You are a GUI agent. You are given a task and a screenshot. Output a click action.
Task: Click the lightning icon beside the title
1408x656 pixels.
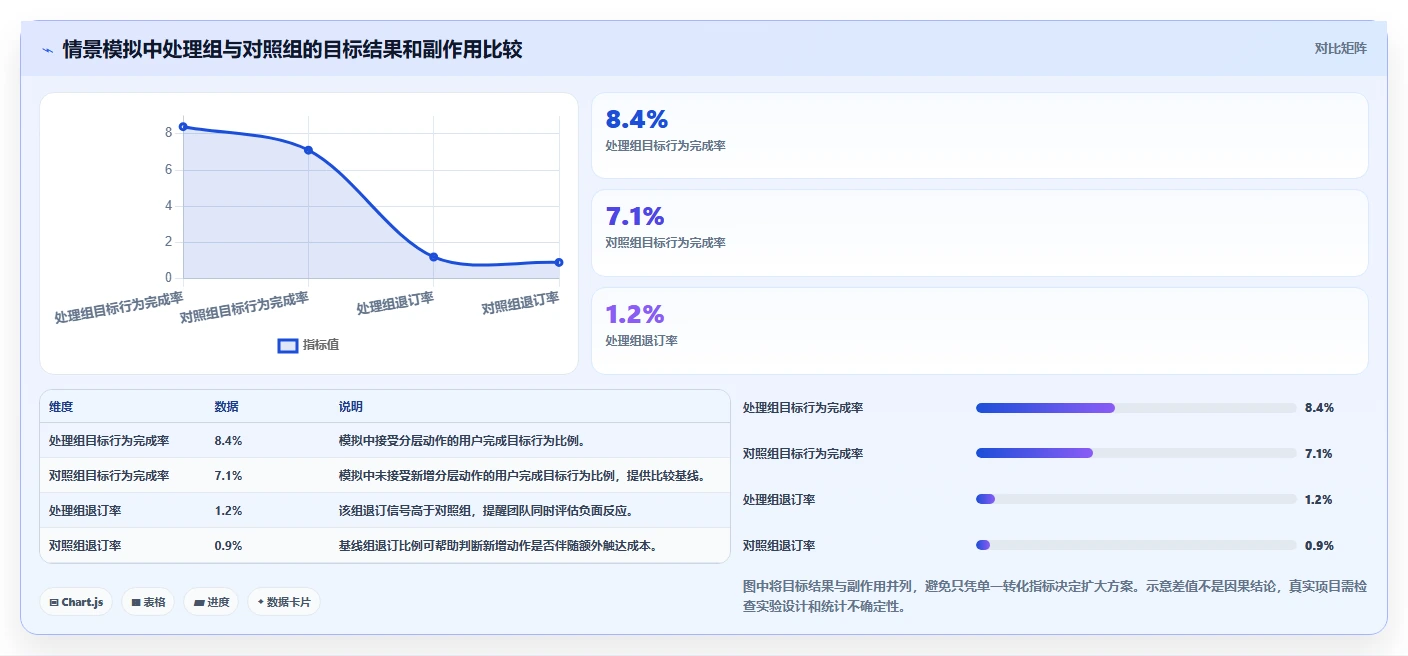pyautogui.click(x=47, y=50)
